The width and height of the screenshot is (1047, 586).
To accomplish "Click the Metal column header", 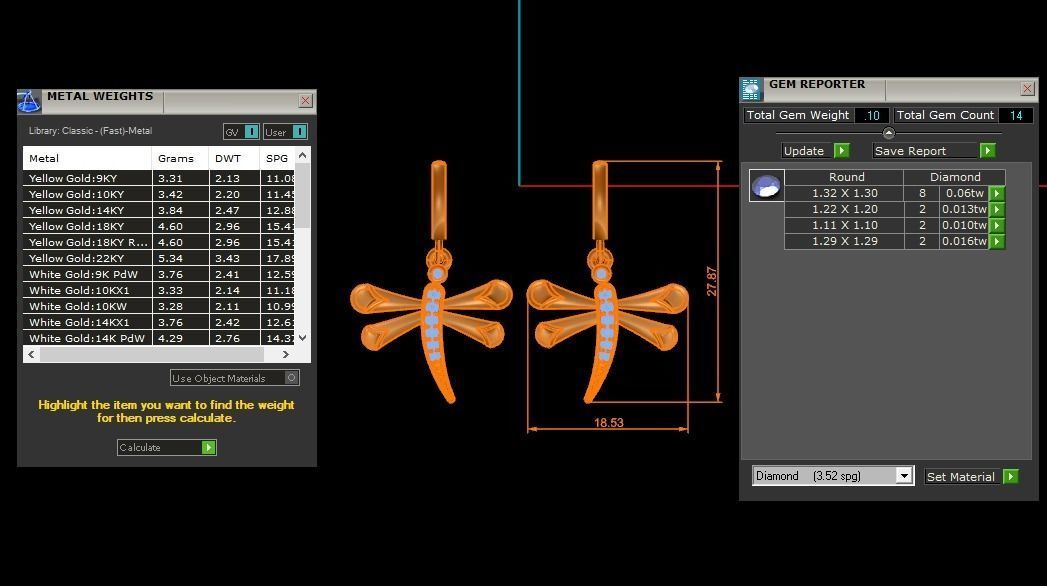I will [87, 158].
